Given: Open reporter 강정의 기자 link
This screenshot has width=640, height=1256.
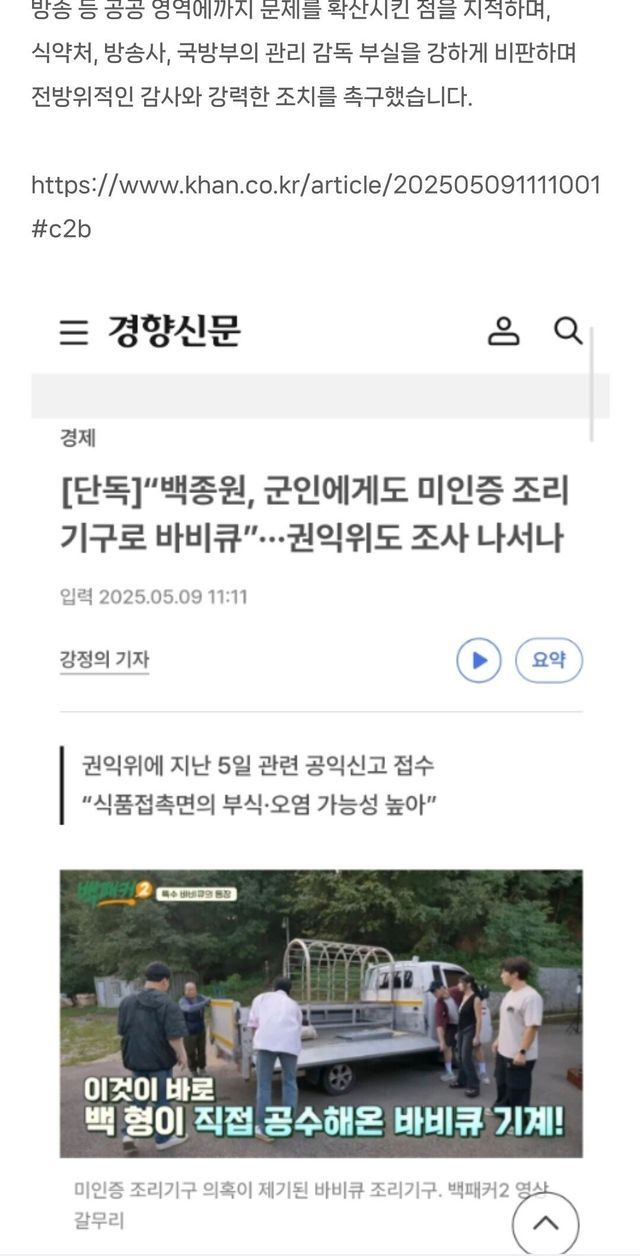Looking at the screenshot, I should [x=104, y=660].
